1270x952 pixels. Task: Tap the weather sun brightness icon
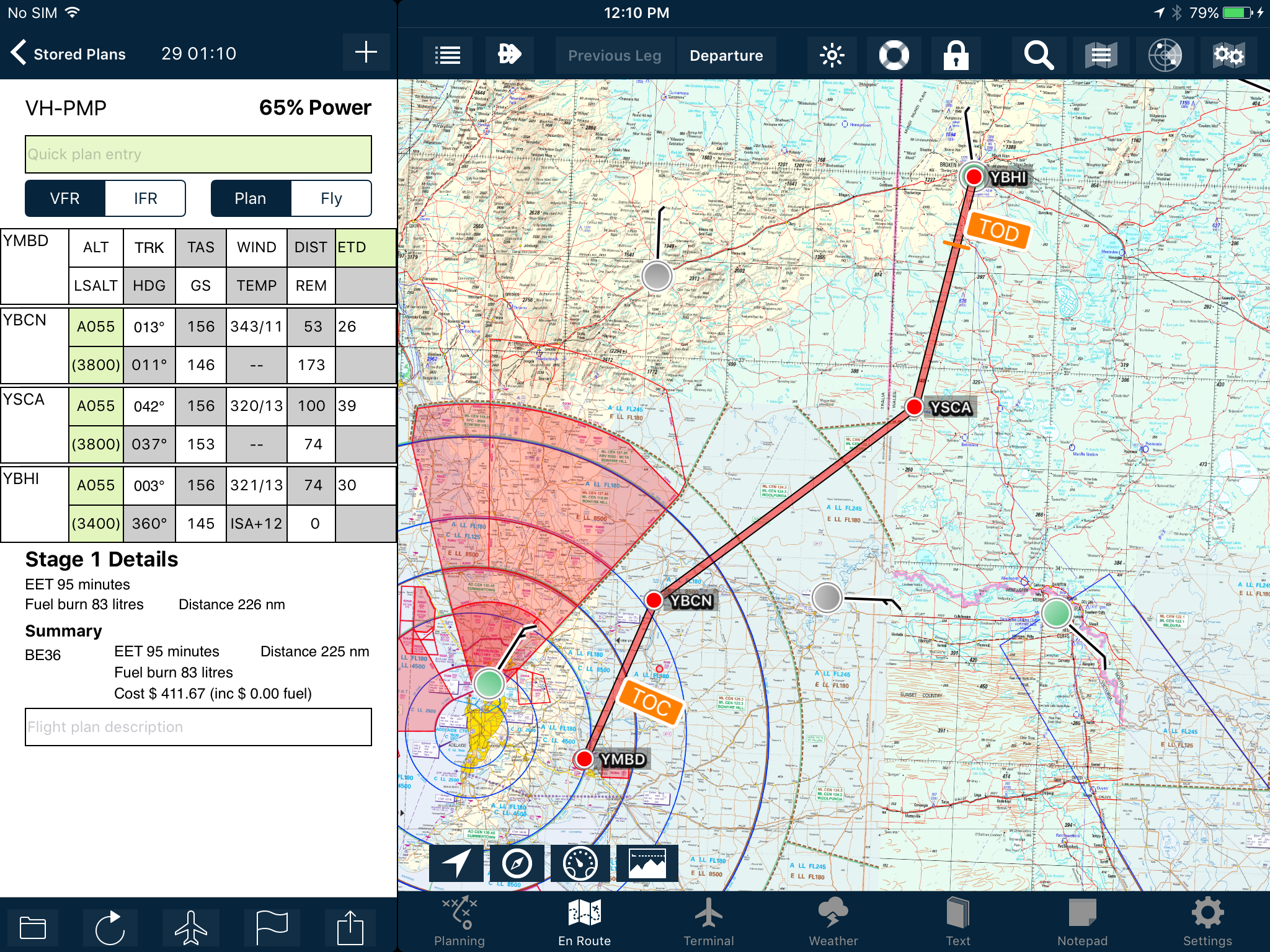pyautogui.click(x=832, y=55)
